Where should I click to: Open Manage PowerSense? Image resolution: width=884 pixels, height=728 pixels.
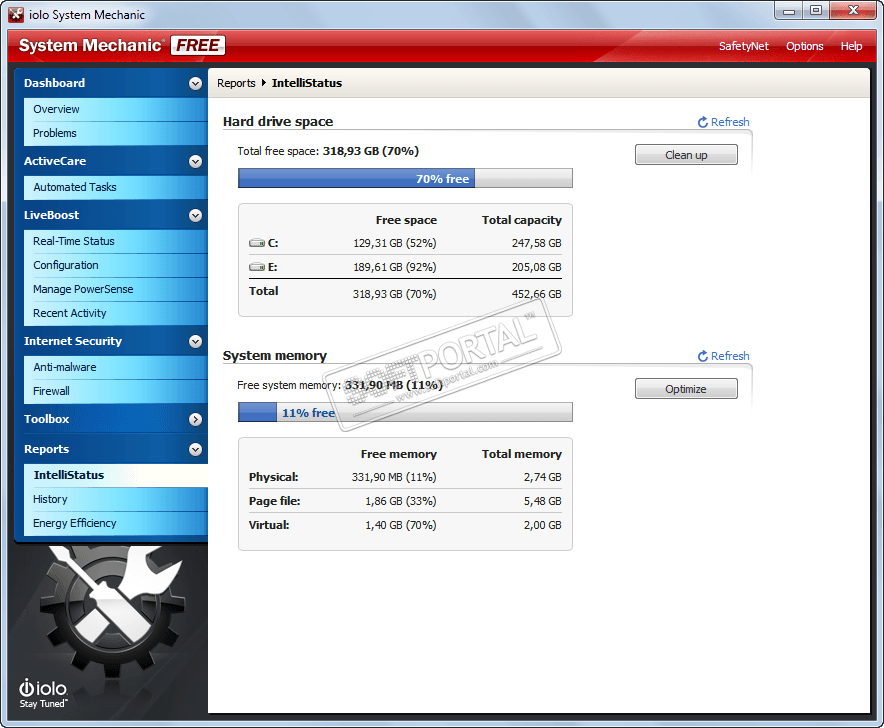(x=116, y=289)
